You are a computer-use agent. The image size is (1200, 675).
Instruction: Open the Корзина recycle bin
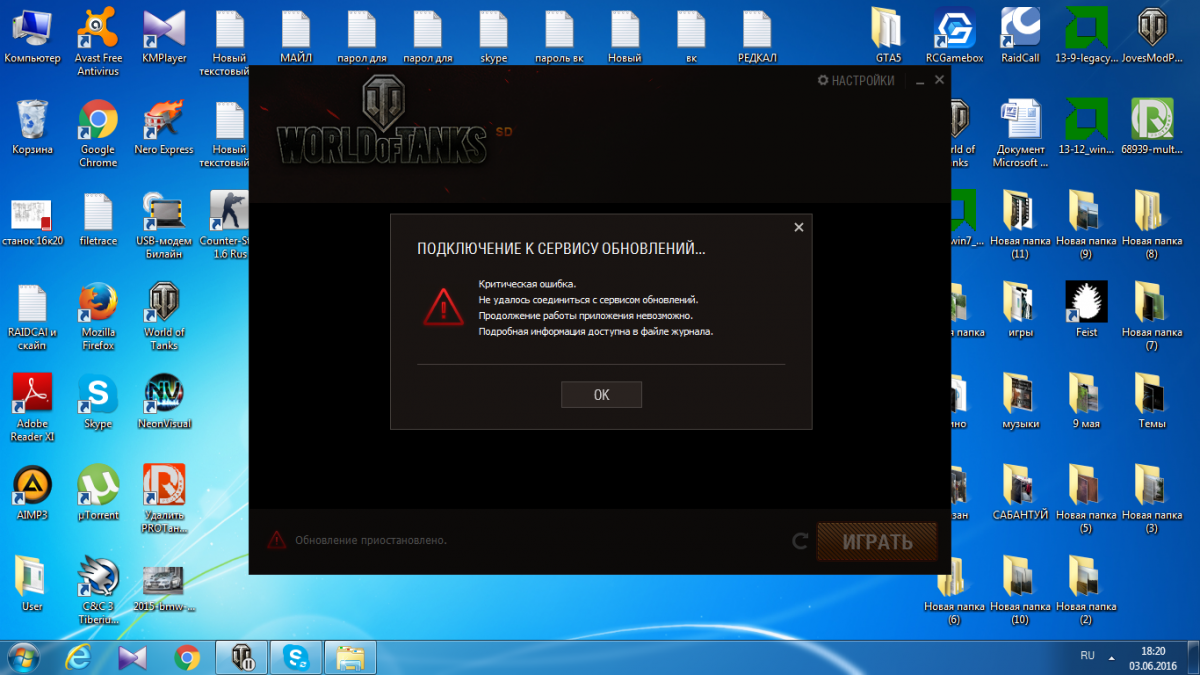33,127
